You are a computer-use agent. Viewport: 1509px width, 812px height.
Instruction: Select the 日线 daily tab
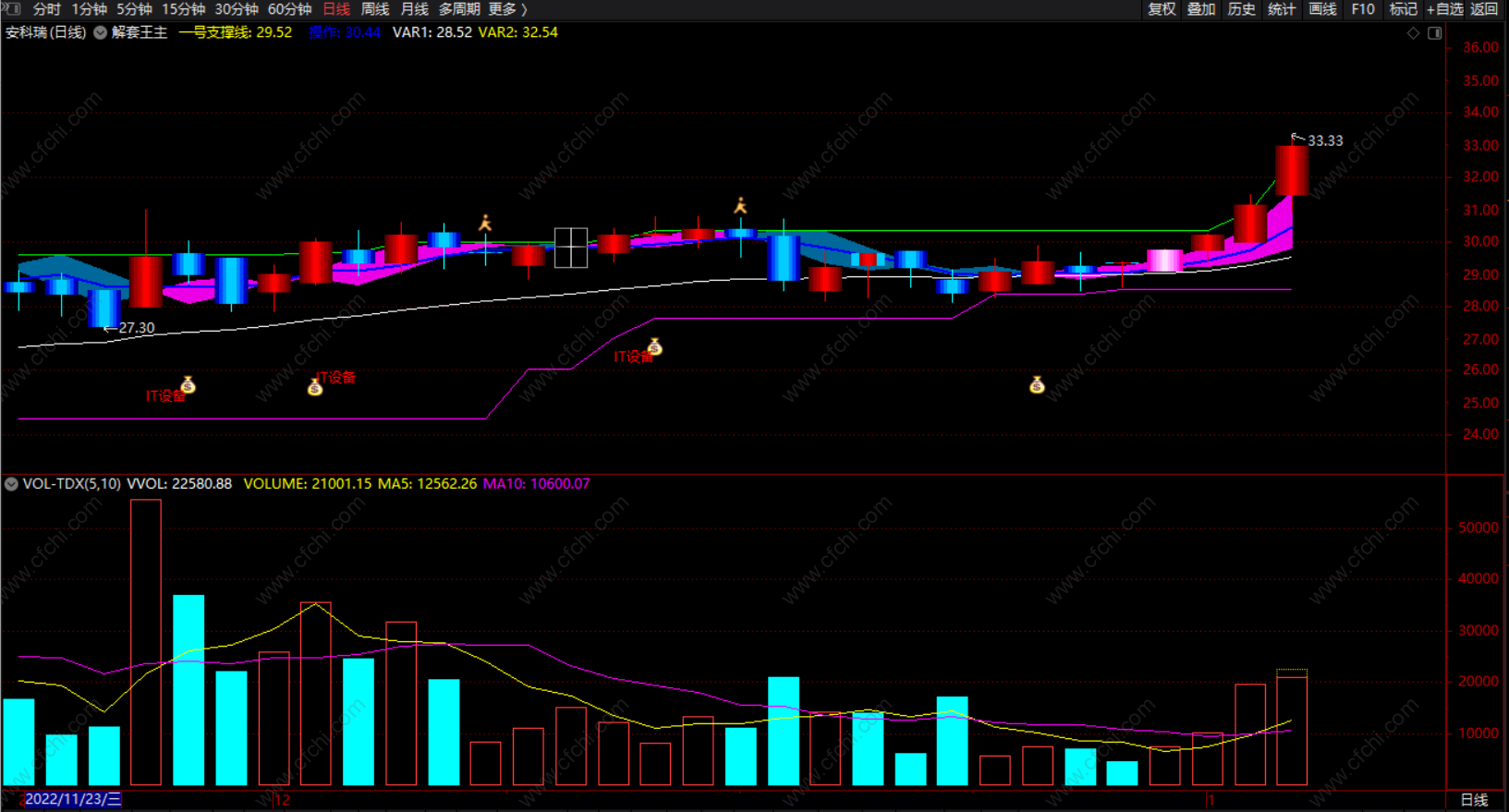point(336,9)
